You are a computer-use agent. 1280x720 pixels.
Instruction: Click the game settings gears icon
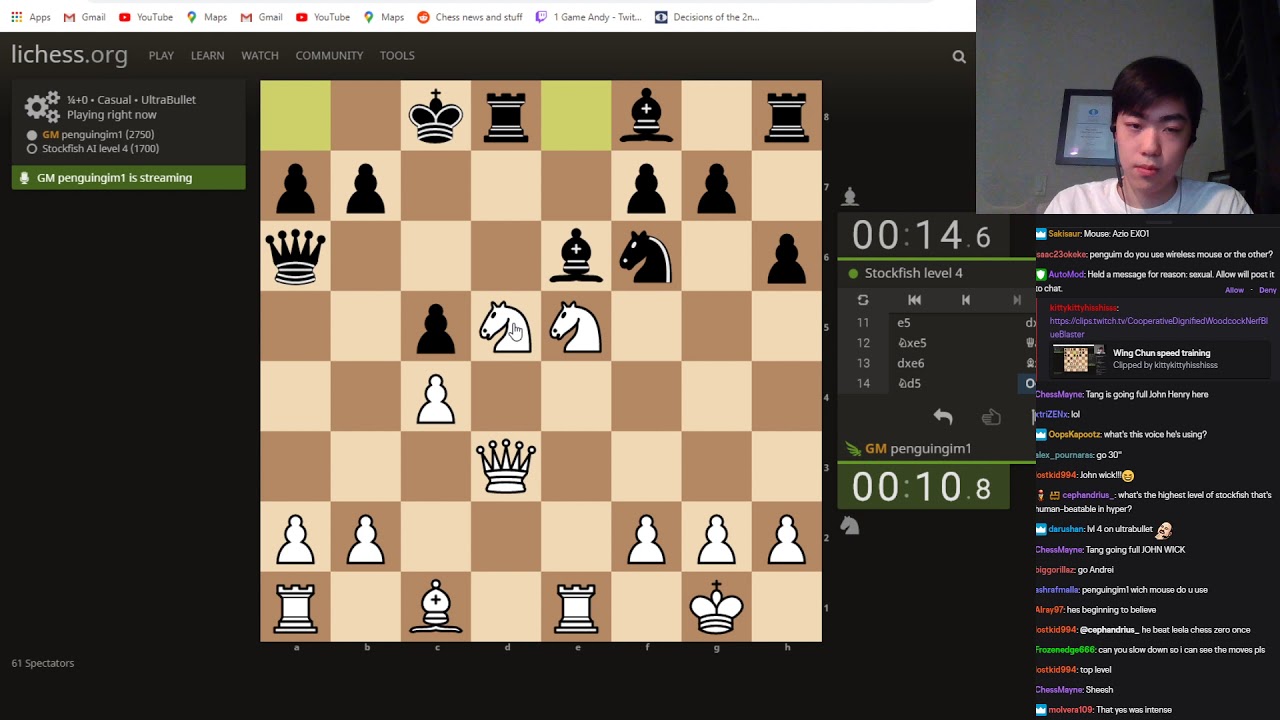pos(42,107)
